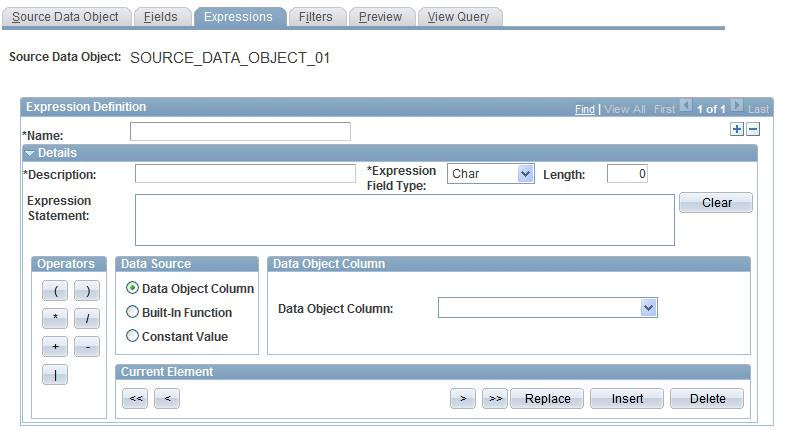The height and width of the screenshot is (430, 787).
Task: Select the Built-In Function radio option
Action: 133,312
